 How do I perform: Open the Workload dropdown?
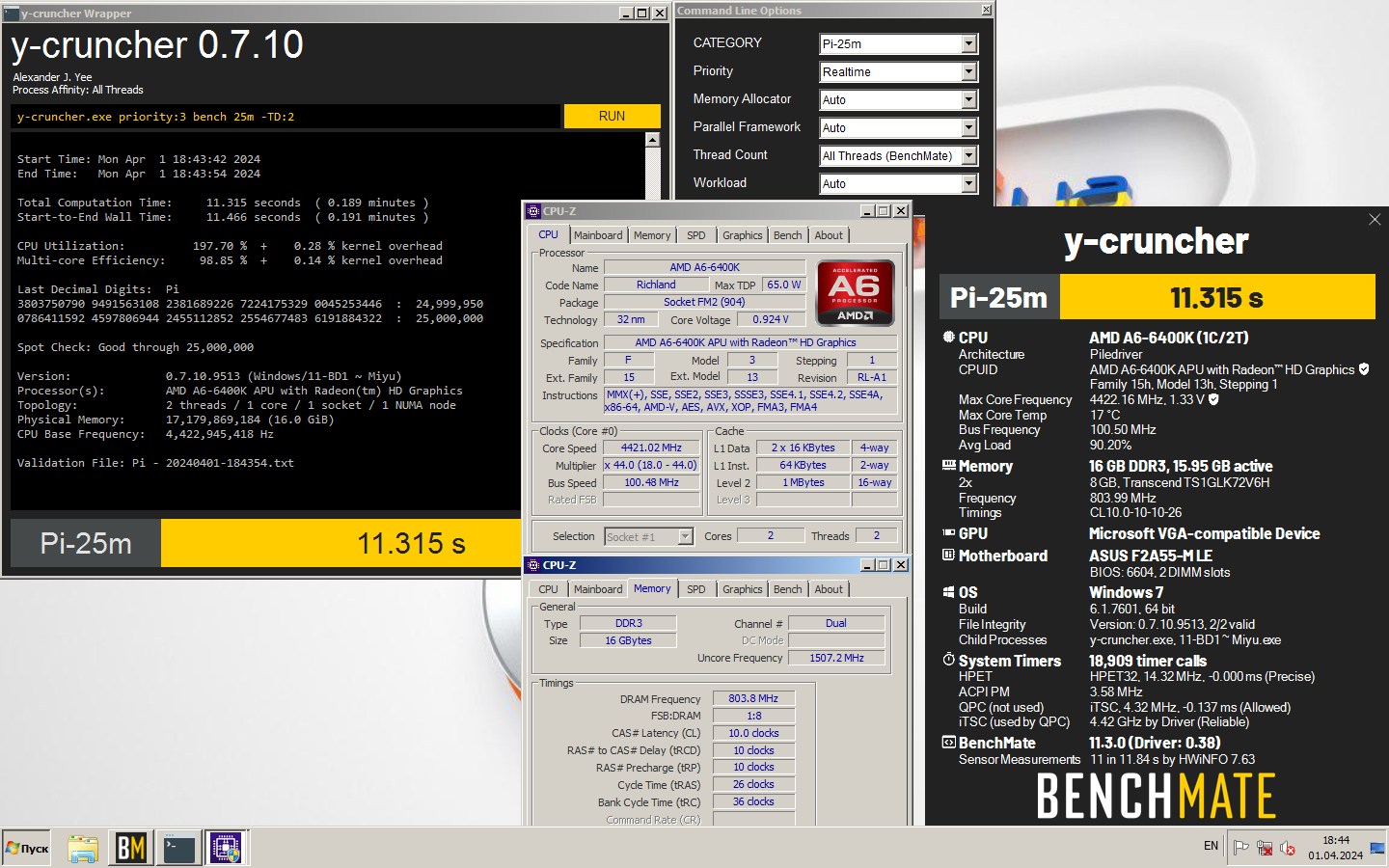point(969,183)
